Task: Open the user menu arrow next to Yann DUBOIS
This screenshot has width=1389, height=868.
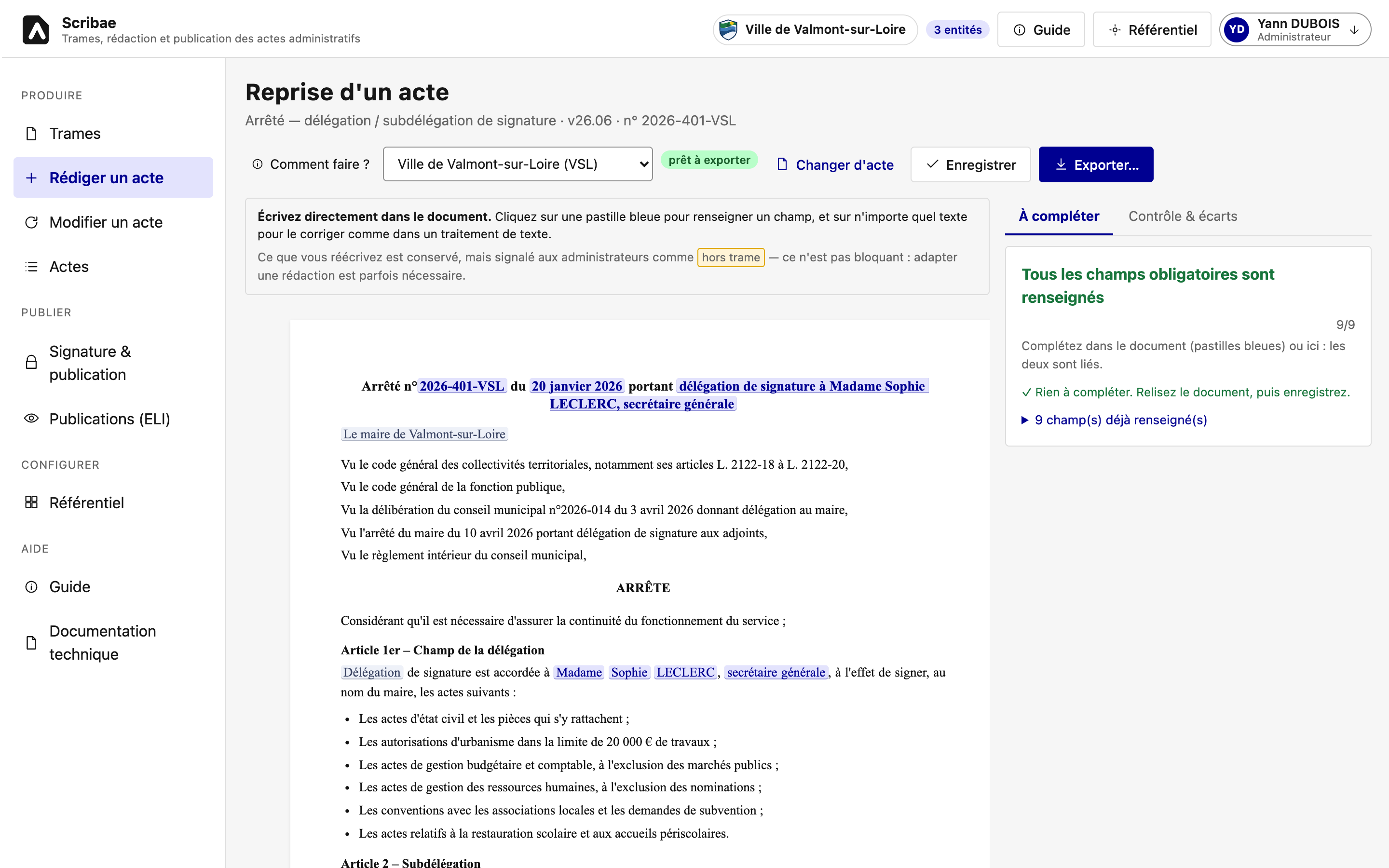Action: click(1354, 30)
